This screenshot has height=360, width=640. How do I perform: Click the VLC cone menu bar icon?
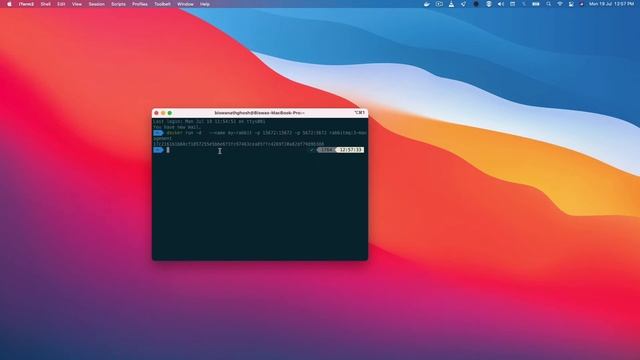point(451,4)
